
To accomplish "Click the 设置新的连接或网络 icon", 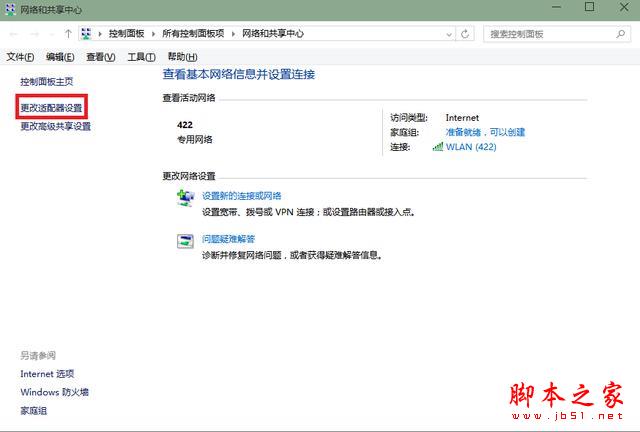I will pos(185,198).
